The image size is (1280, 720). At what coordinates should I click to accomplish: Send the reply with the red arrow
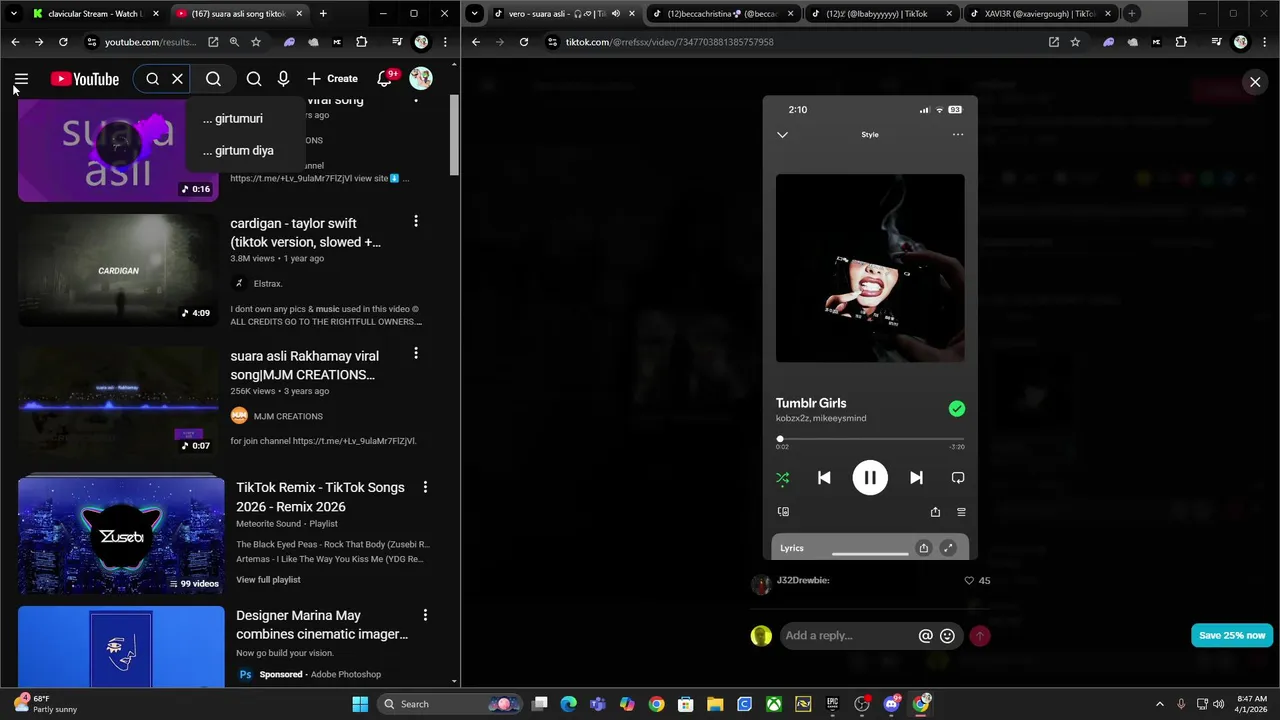980,636
